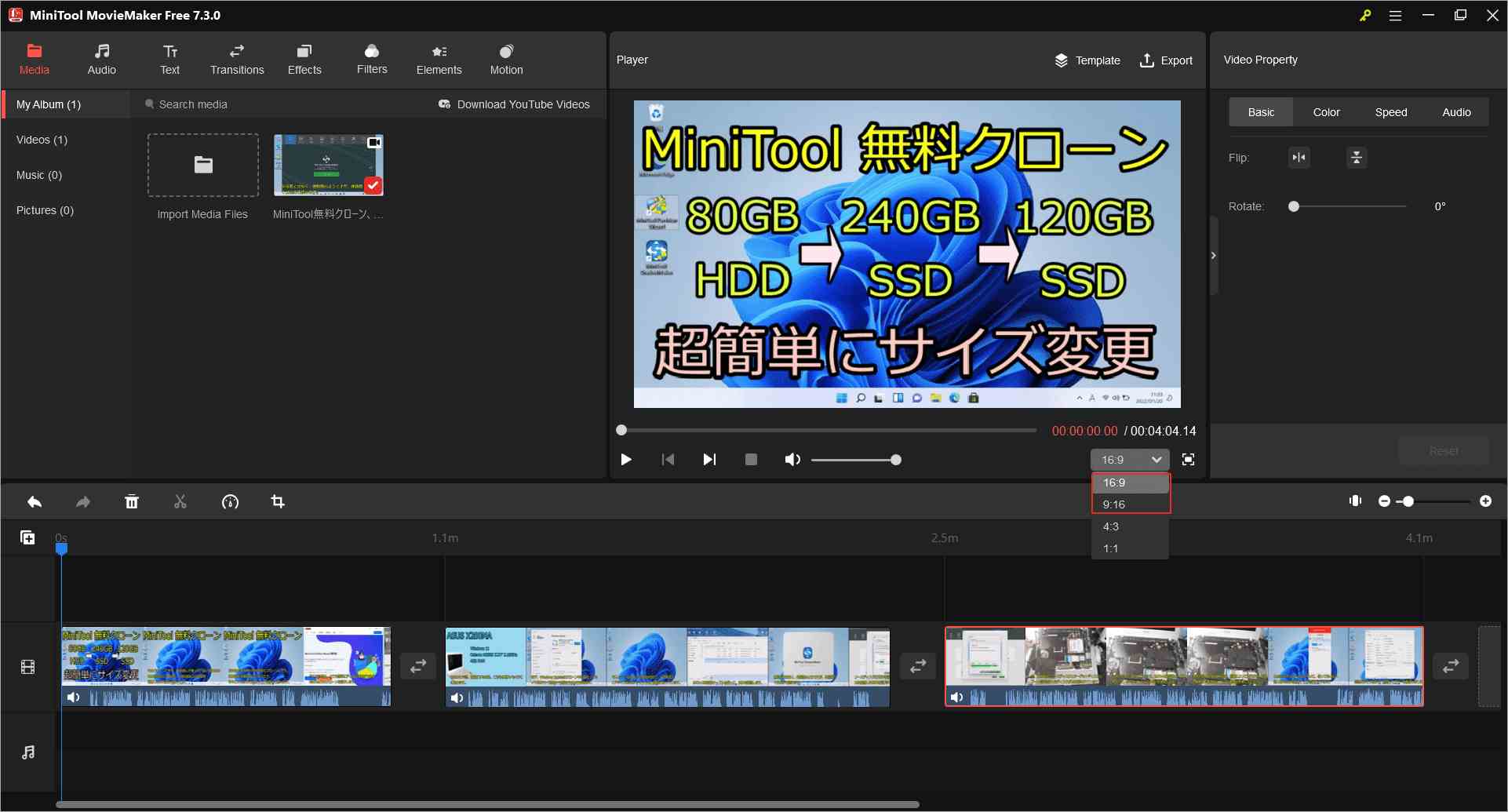The image size is (1508, 812).
Task: Click the Export button
Action: point(1166,60)
